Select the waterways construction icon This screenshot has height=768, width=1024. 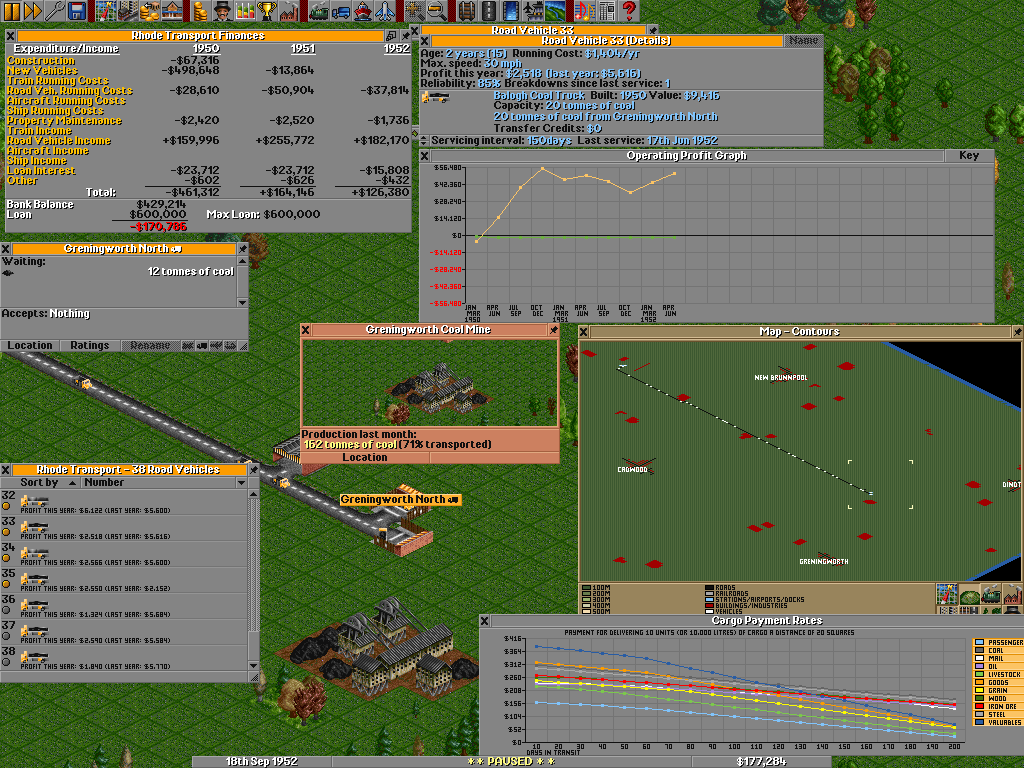pos(509,10)
